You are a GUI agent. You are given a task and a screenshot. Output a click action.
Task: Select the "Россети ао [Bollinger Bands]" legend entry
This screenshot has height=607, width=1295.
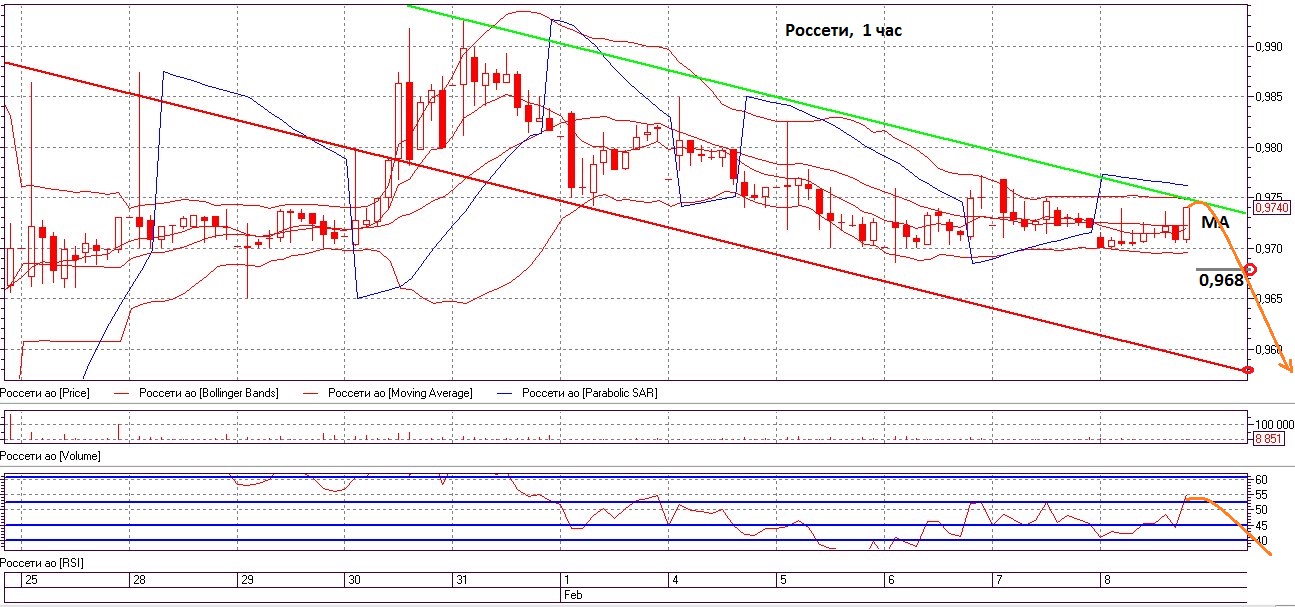[208, 393]
